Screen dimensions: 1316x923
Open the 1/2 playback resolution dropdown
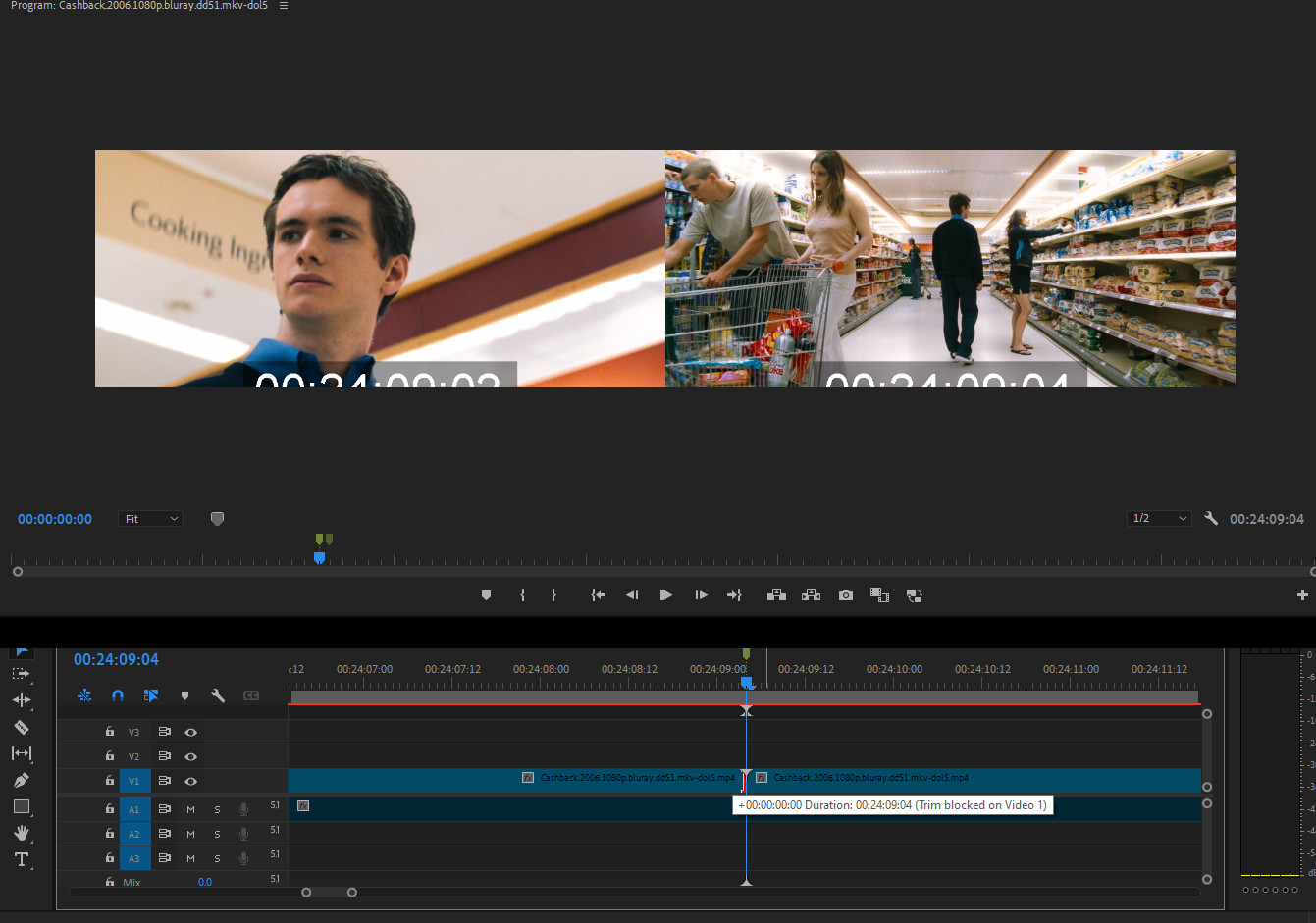[x=1159, y=519]
